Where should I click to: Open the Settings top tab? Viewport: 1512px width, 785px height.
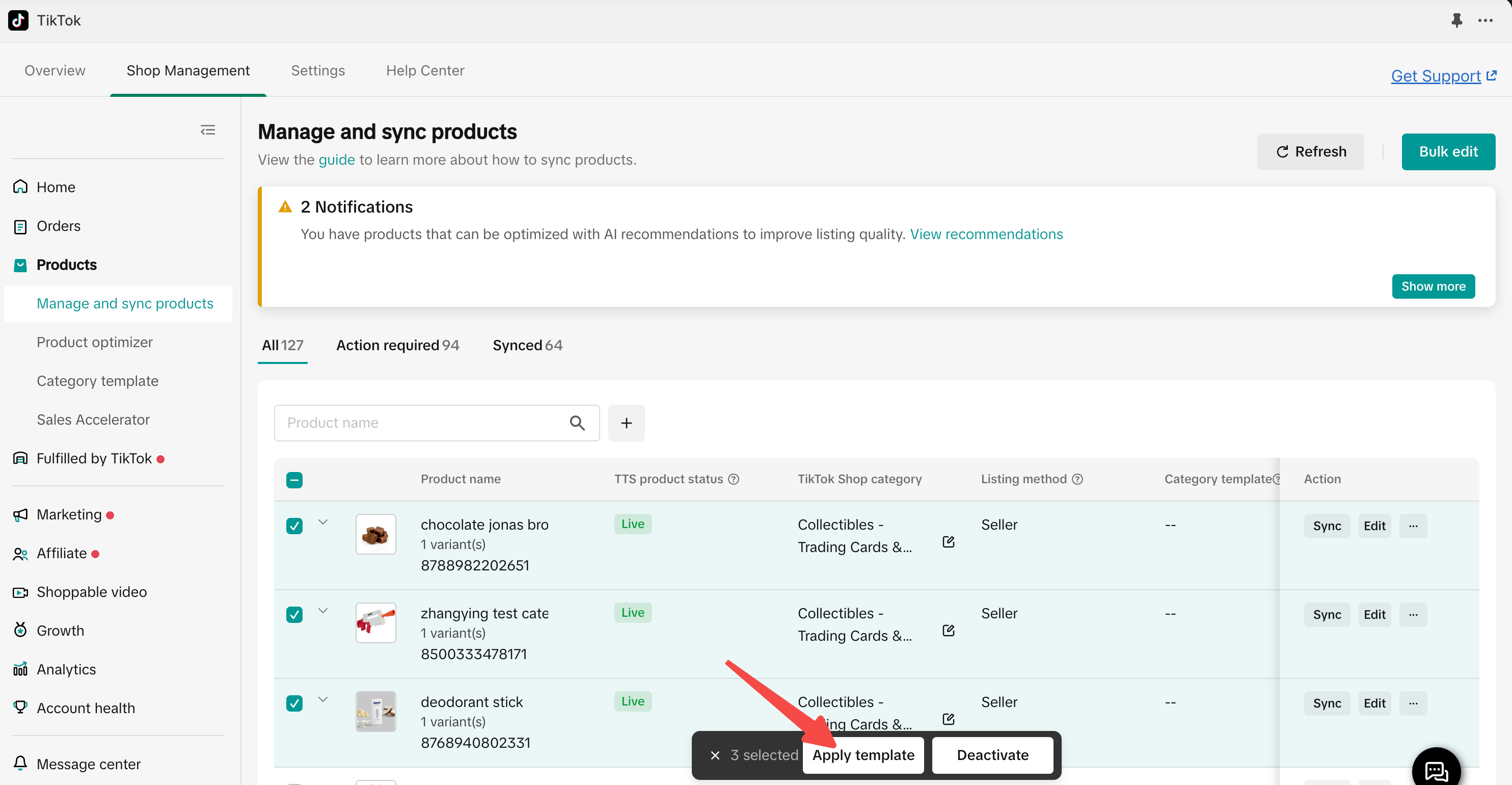pyautogui.click(x=317, y=70)
